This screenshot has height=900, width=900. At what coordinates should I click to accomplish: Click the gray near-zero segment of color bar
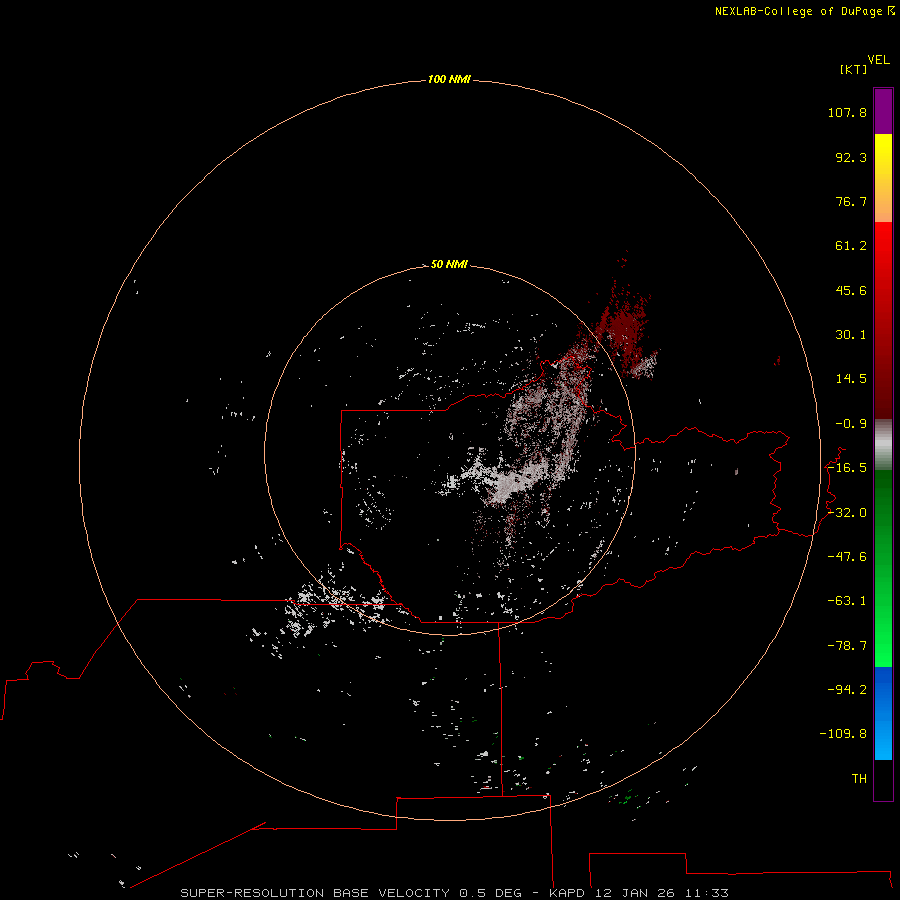tap(883, 445)
